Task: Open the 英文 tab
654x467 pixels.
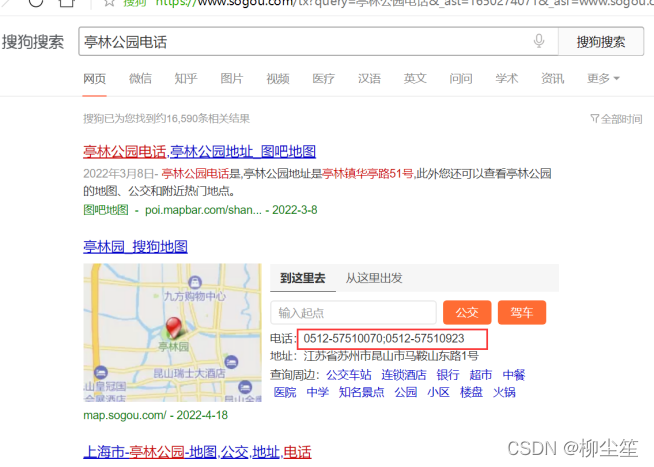Action: click(415, 78)
